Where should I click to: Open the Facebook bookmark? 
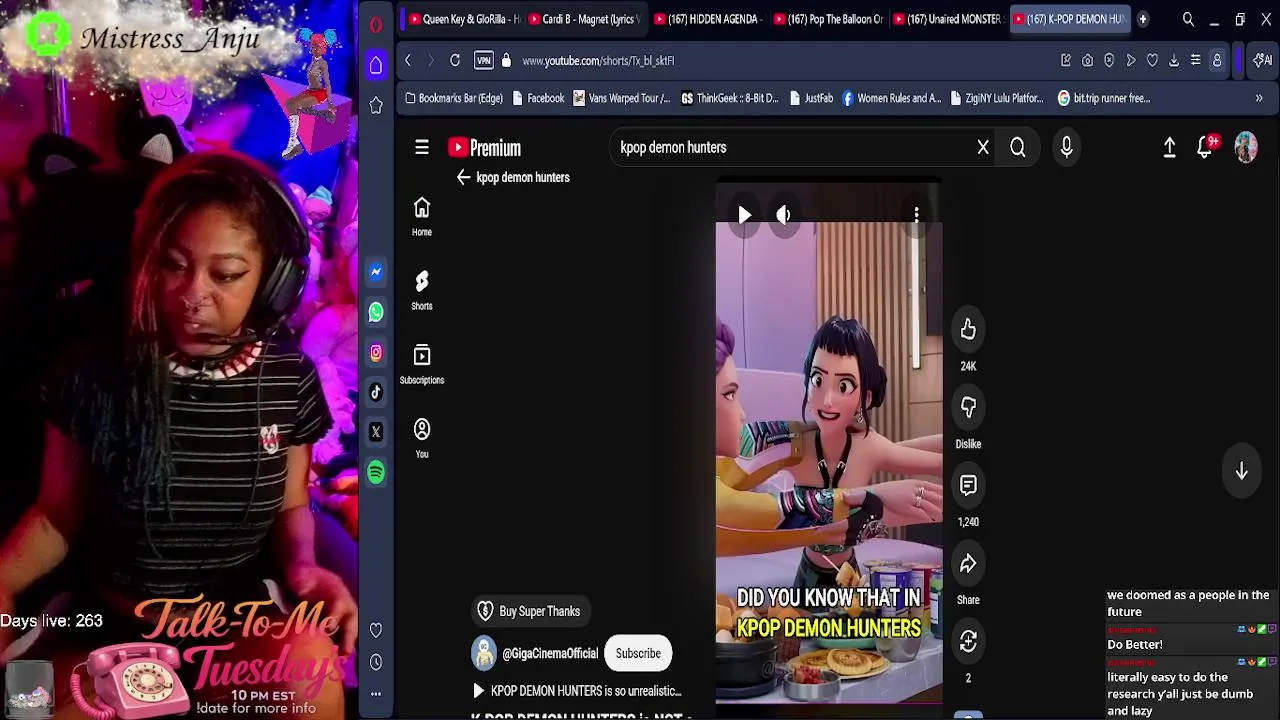(x=538, y=98)
